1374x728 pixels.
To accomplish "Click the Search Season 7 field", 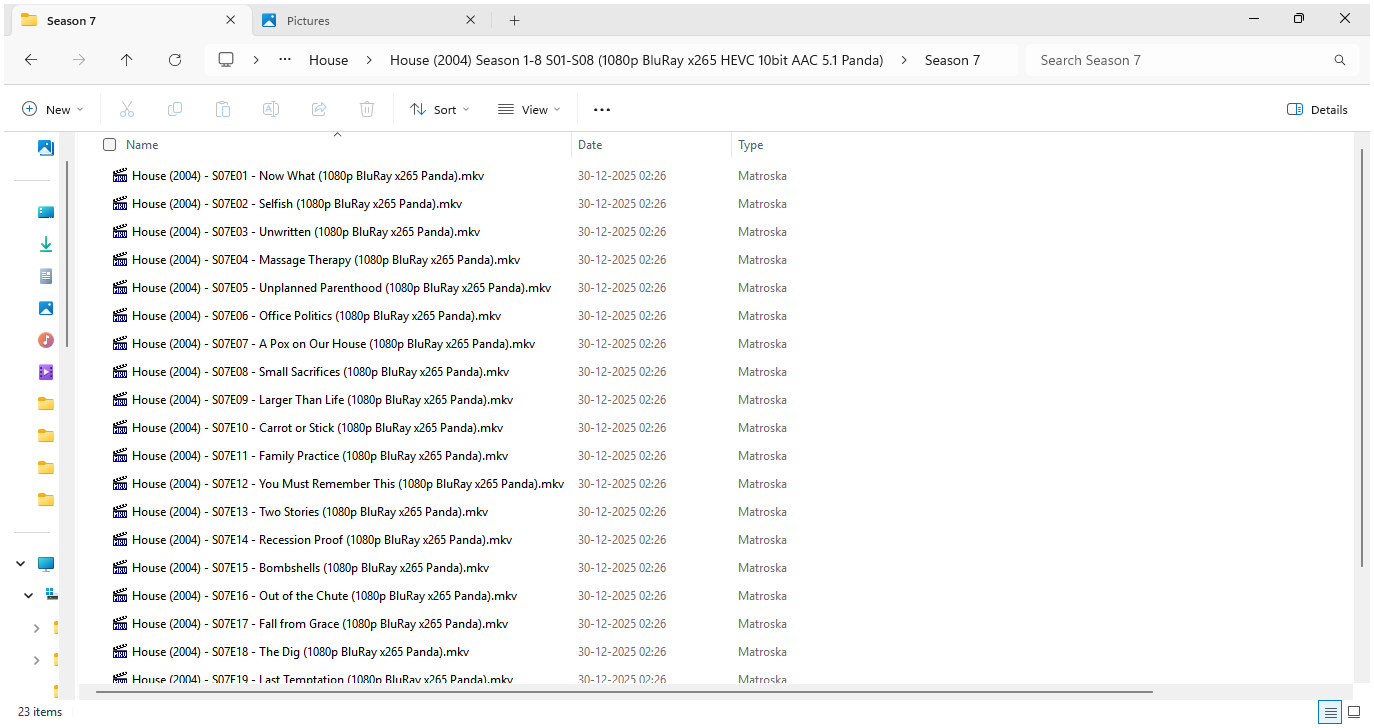I will click(x=1180, y=60).
